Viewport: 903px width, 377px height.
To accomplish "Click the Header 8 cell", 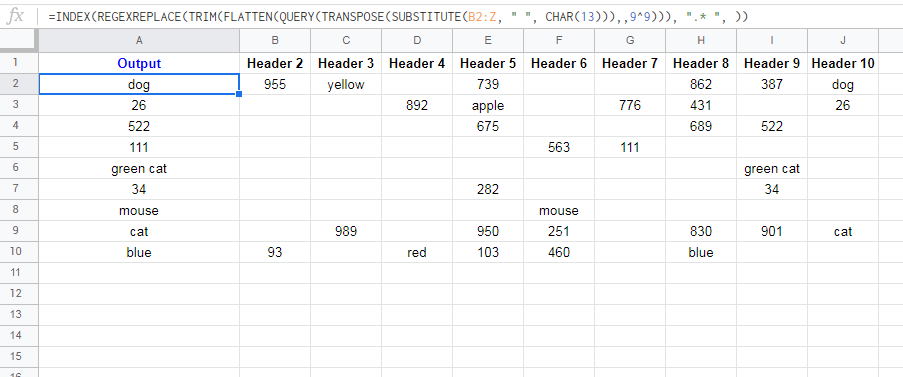I will coord(701,63).
